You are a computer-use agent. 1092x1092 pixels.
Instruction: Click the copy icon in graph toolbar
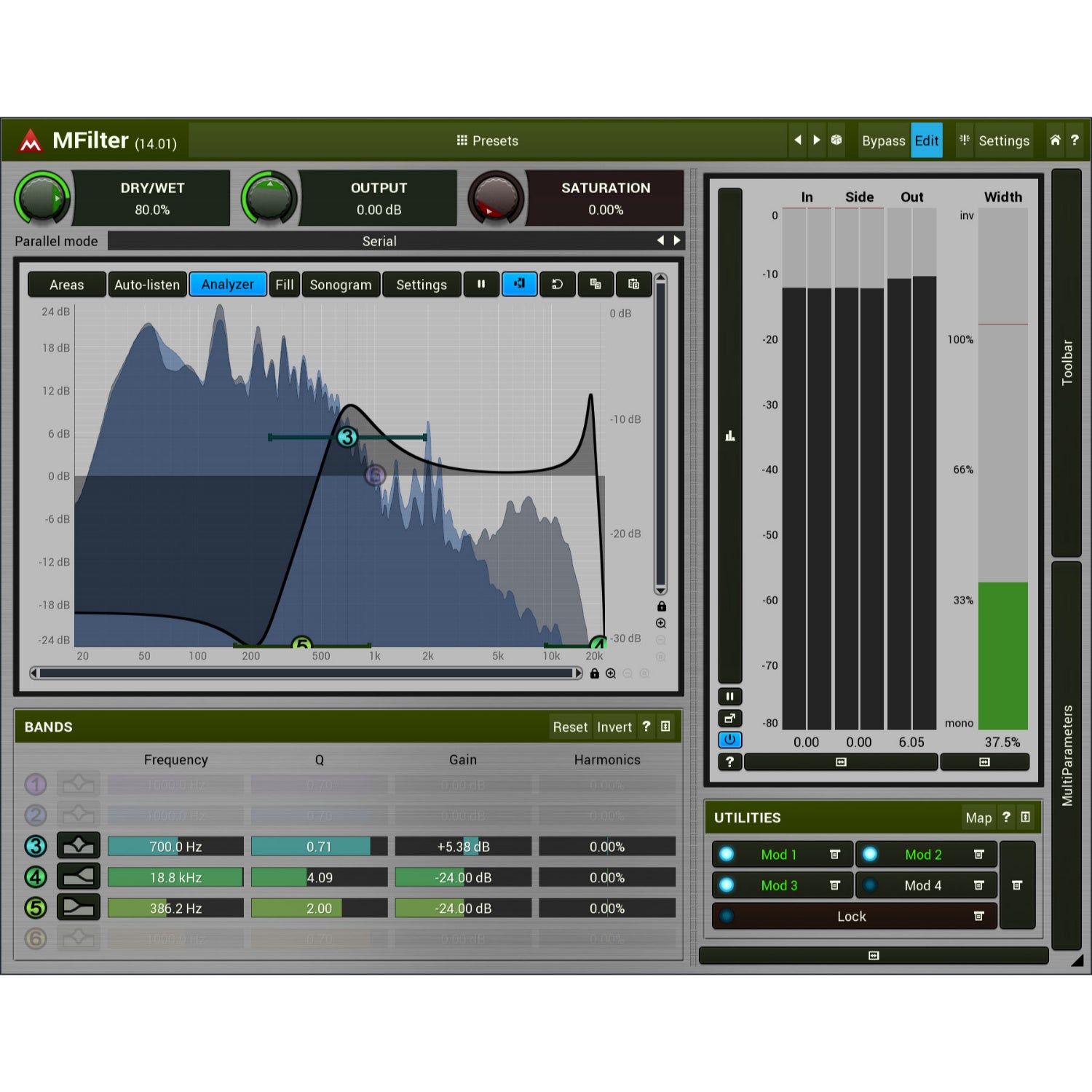tap(596, 285)
